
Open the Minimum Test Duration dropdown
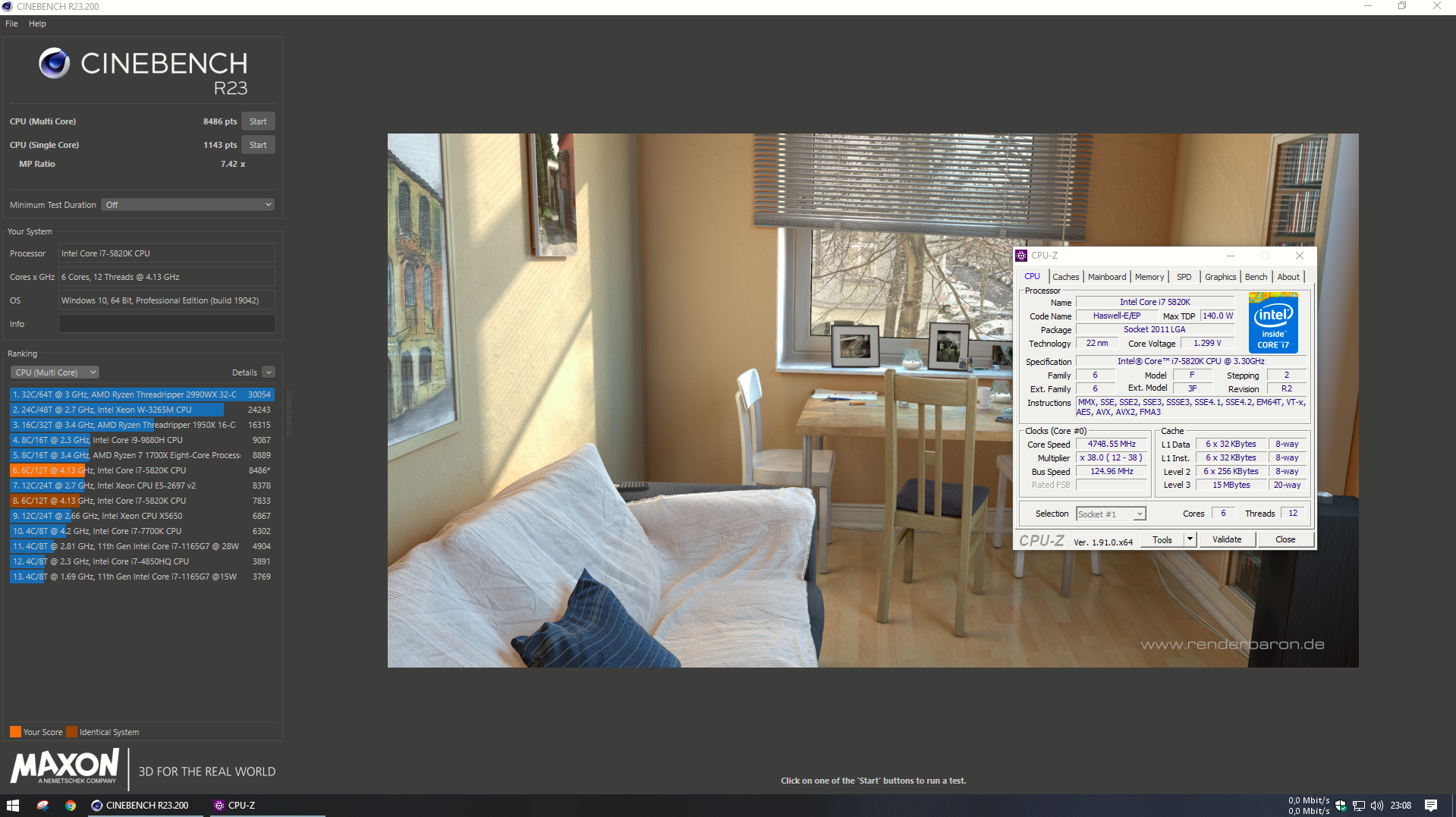(x=188, y=205)
